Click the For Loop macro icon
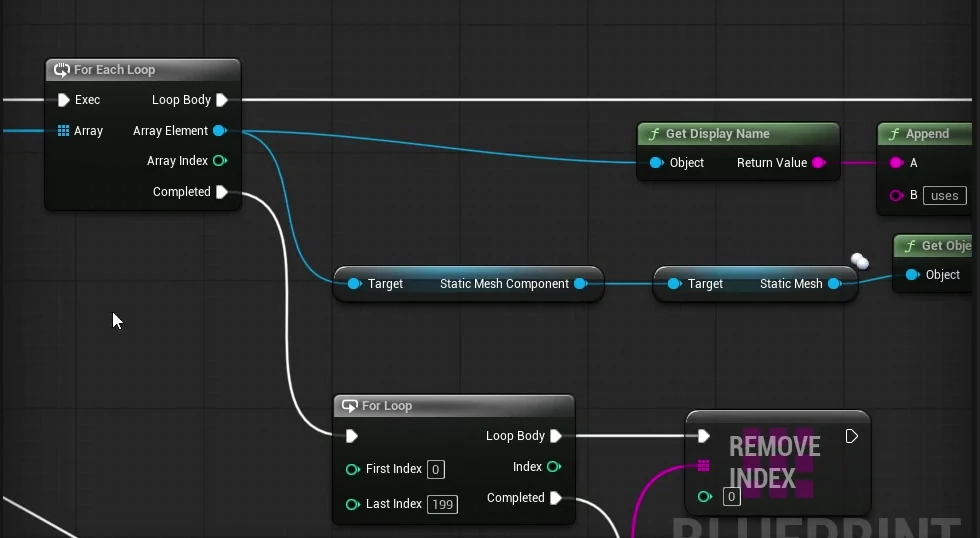 coord(350,406)
